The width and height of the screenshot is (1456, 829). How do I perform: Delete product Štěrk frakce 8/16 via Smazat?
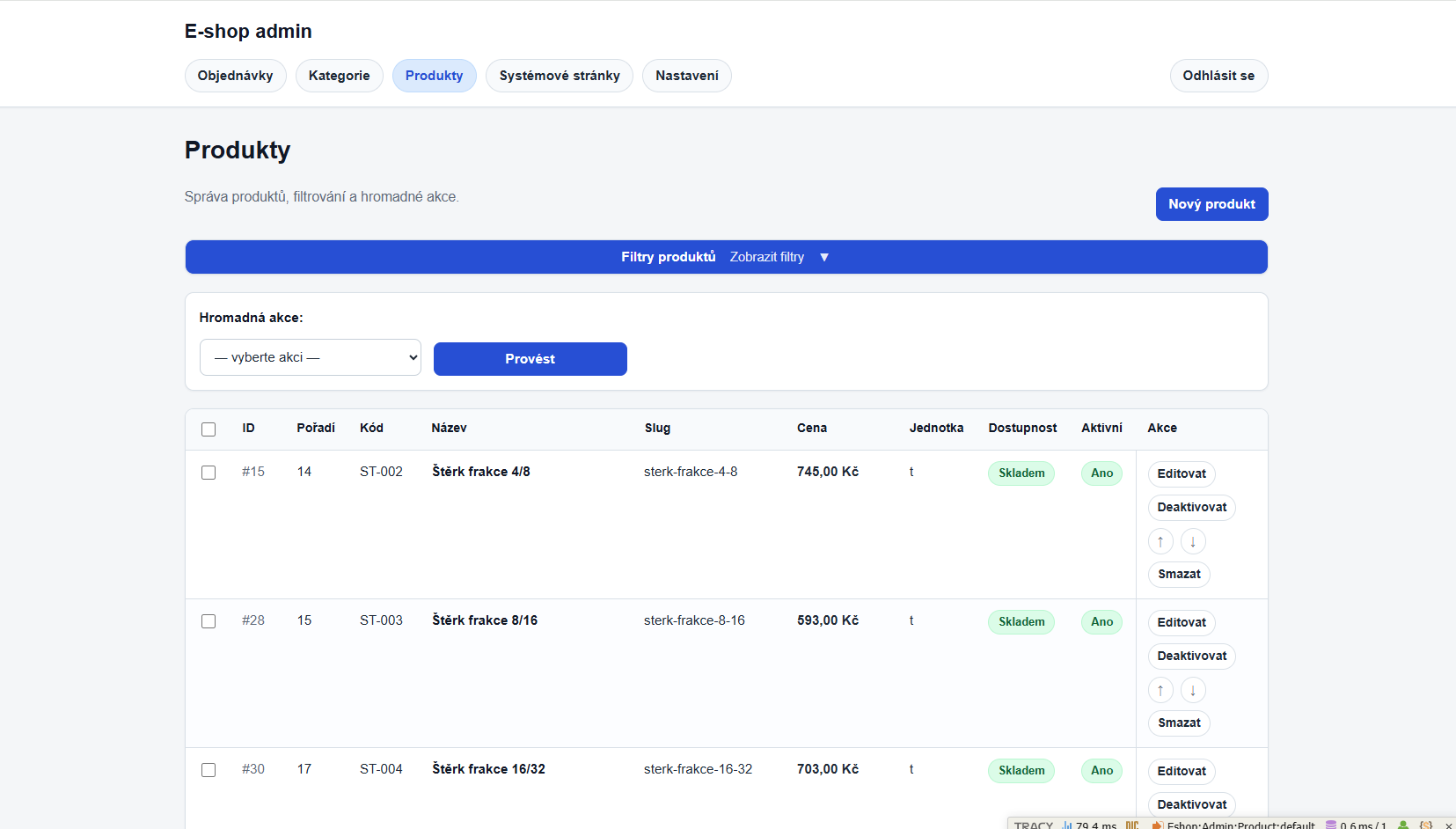(x=1179, y=723)
